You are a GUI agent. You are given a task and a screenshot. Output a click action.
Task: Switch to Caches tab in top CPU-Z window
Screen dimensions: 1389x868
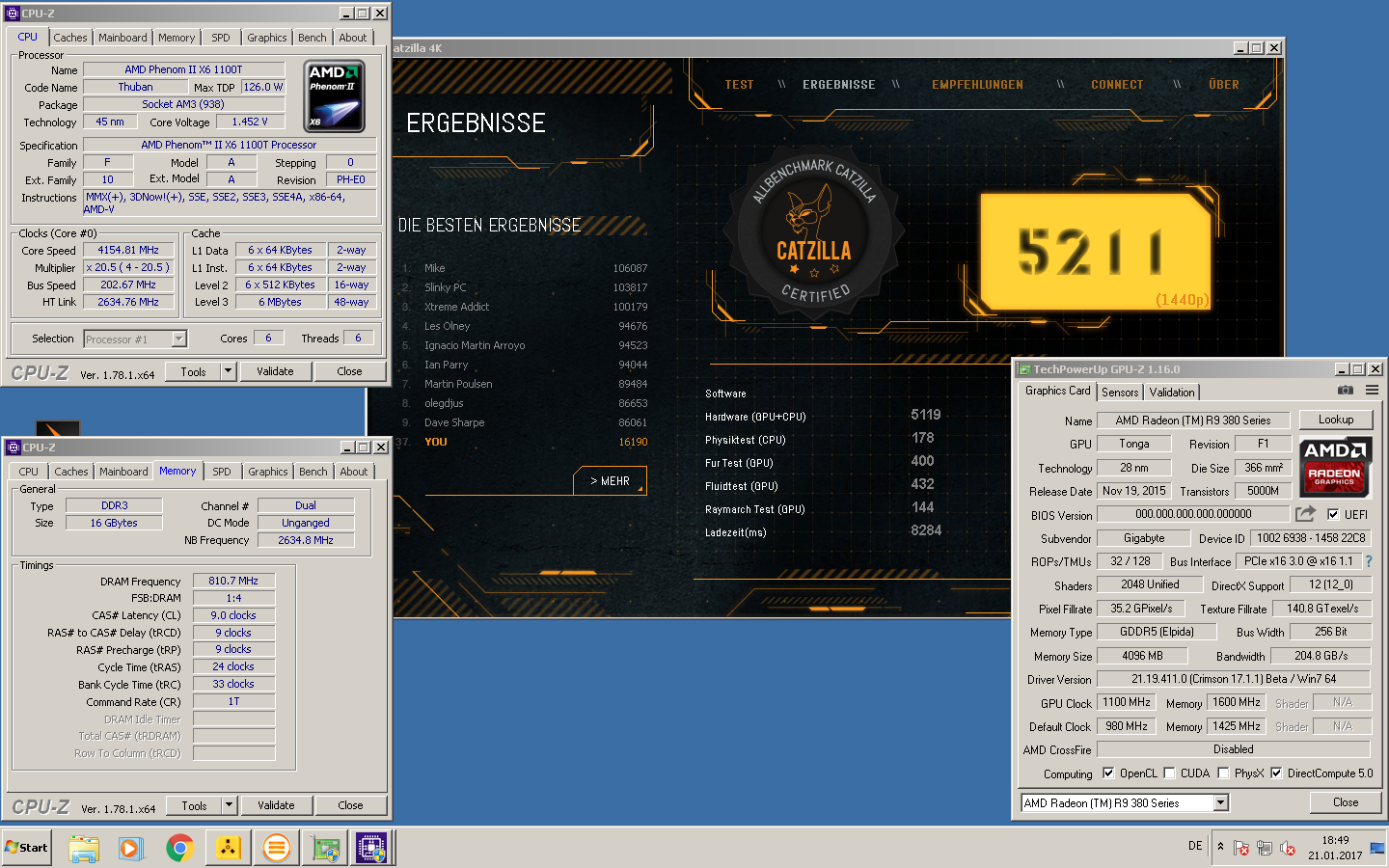[x=70, y=38]
